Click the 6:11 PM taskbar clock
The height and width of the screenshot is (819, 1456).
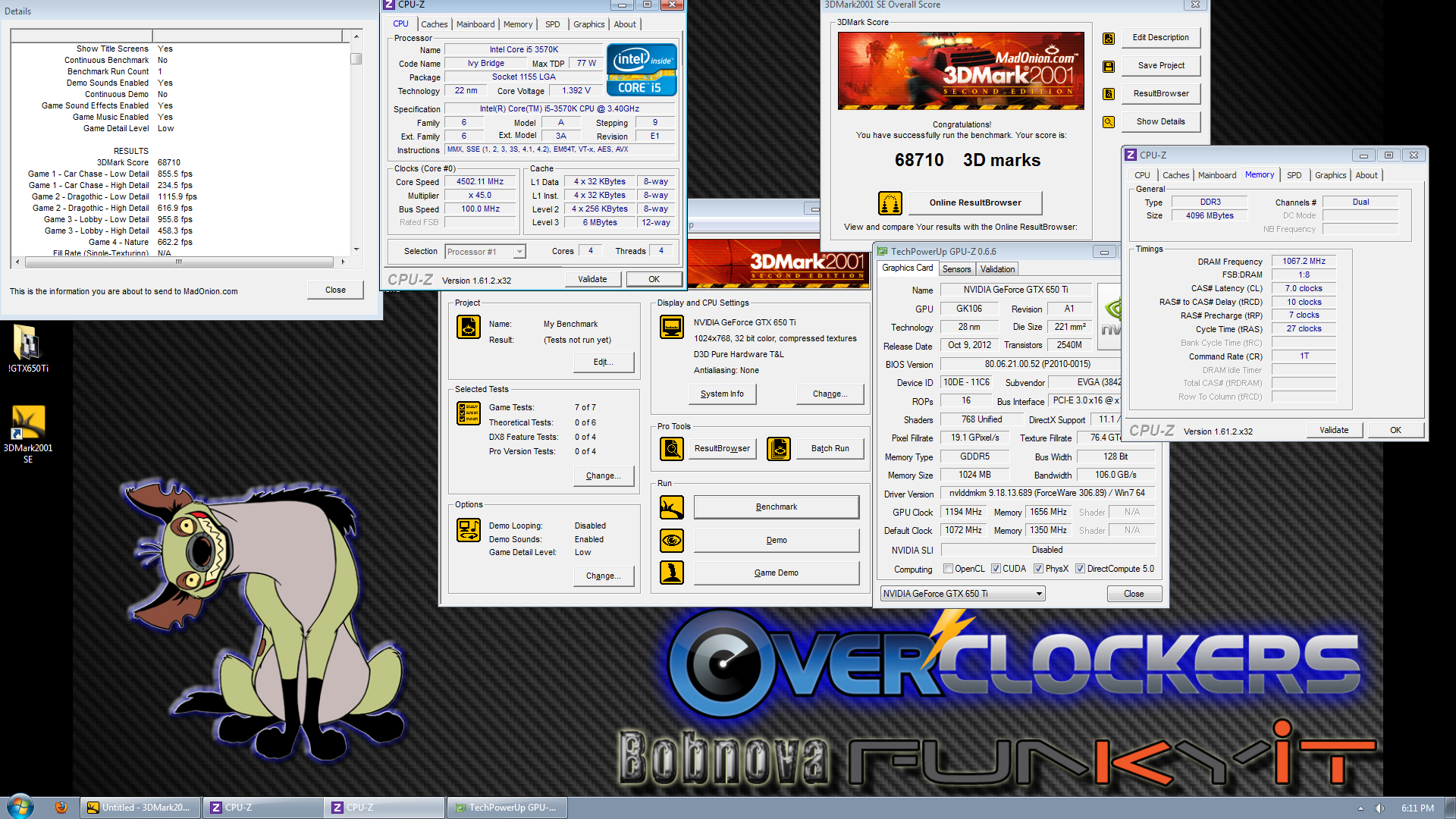[x=1417, y=808]
